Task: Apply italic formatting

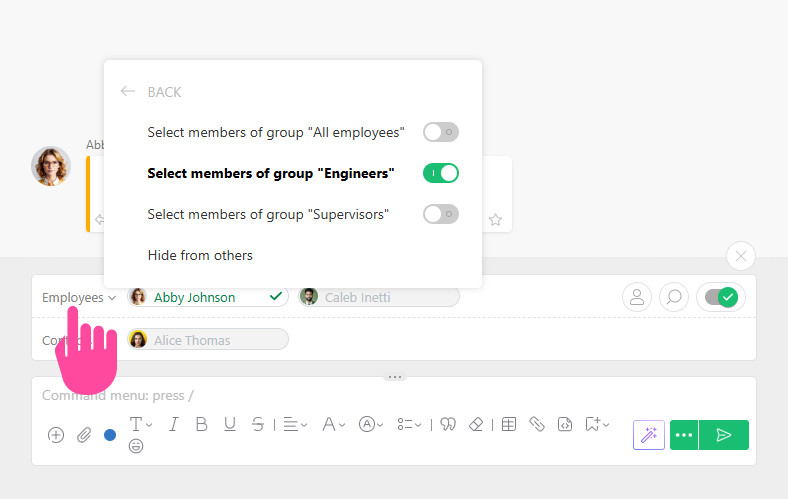Action: pos(173,424)
